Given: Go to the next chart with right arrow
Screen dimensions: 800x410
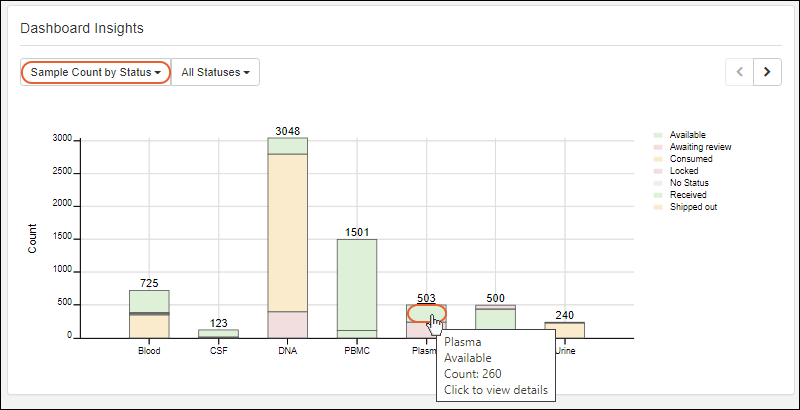Looking at the screenshot, I should click(767, 72).
